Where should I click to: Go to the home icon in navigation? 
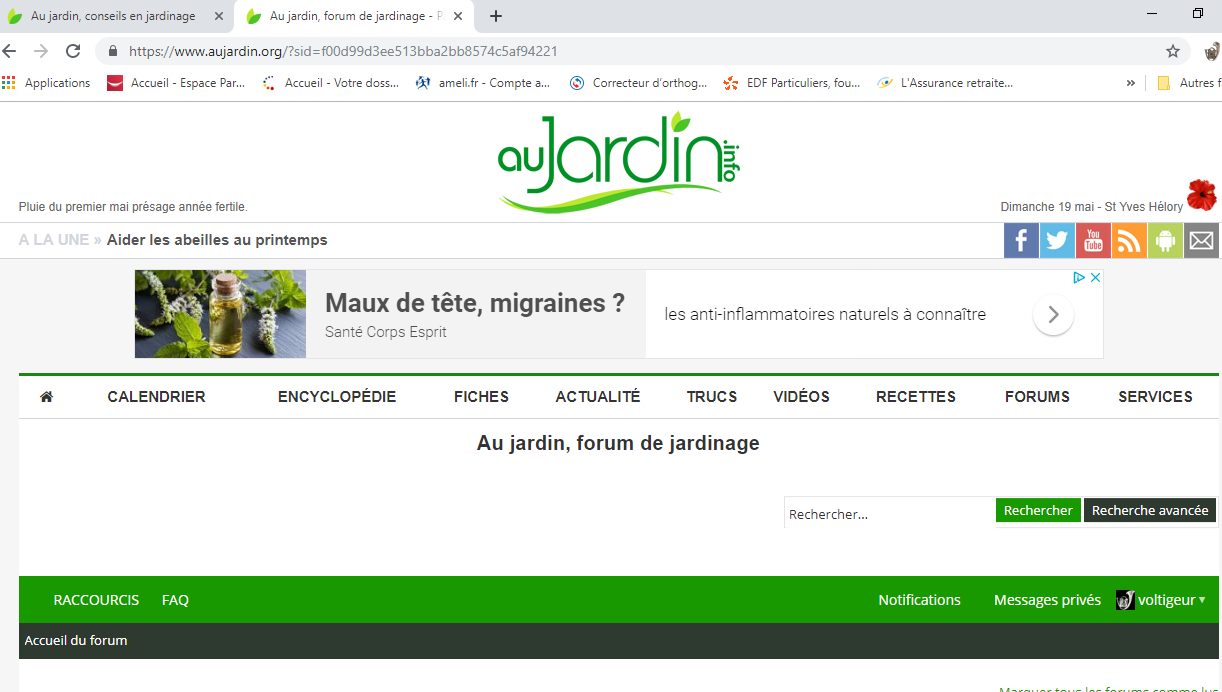click(x=46, y=397)
